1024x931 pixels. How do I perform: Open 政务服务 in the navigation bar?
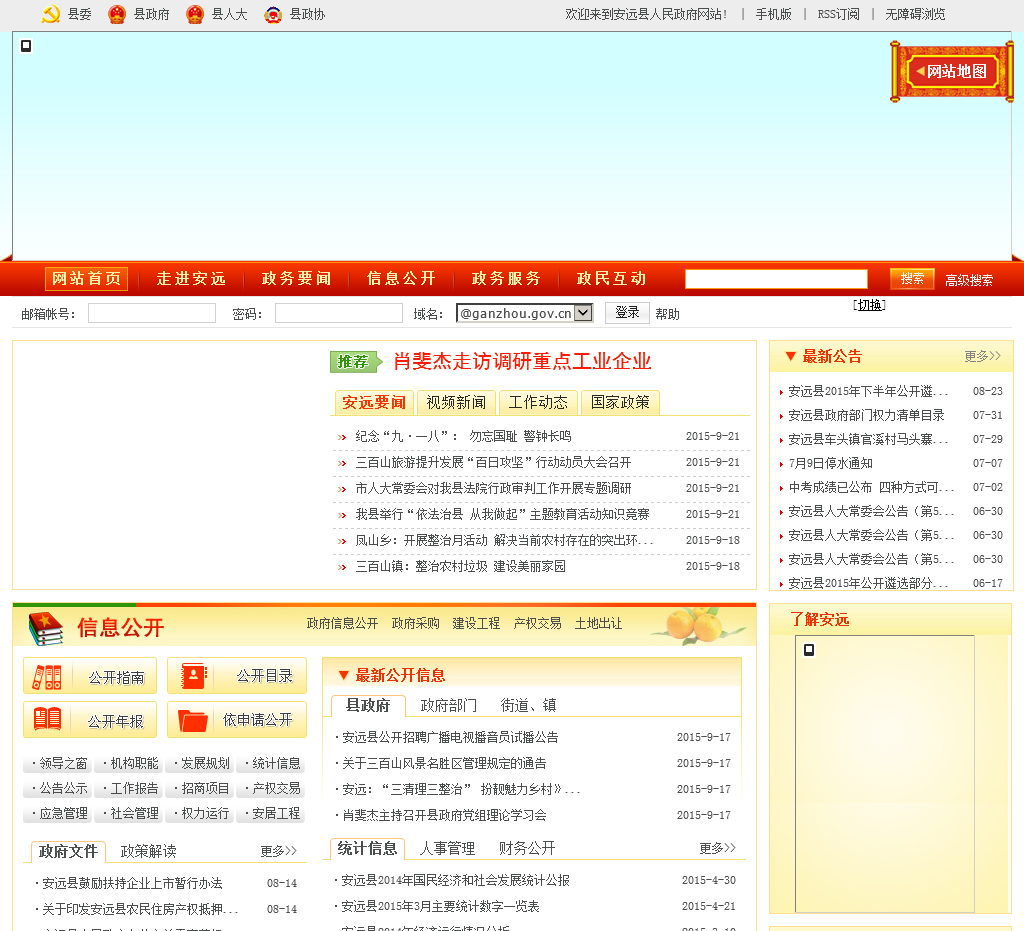click(506, 279)
